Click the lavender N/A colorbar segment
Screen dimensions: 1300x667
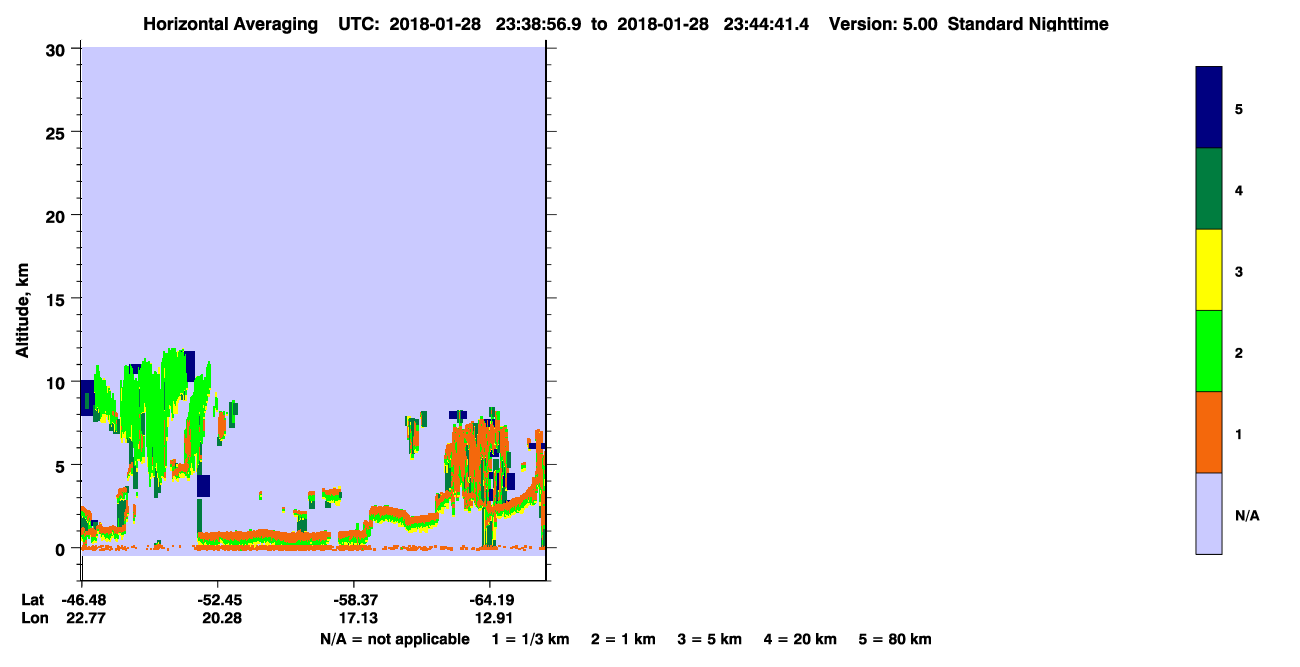tap(1209, 513)
